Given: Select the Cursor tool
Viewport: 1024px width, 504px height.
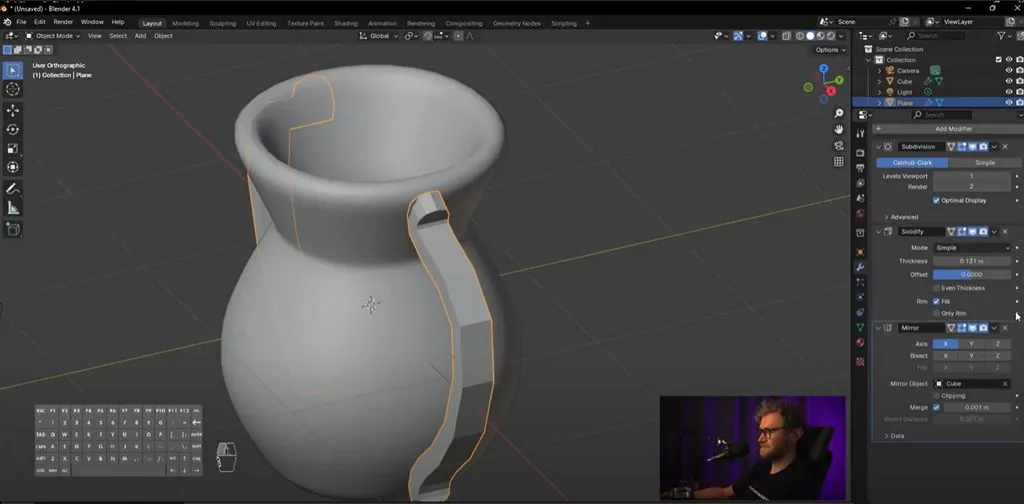Looking at the screenshot, I should [12, 89].
